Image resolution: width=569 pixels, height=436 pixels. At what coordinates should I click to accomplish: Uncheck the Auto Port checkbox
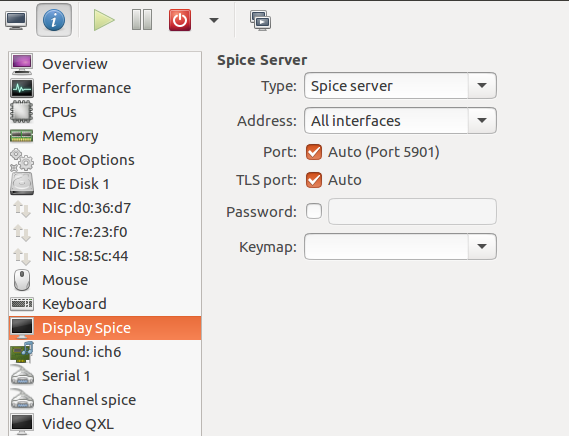pos(314,152)
